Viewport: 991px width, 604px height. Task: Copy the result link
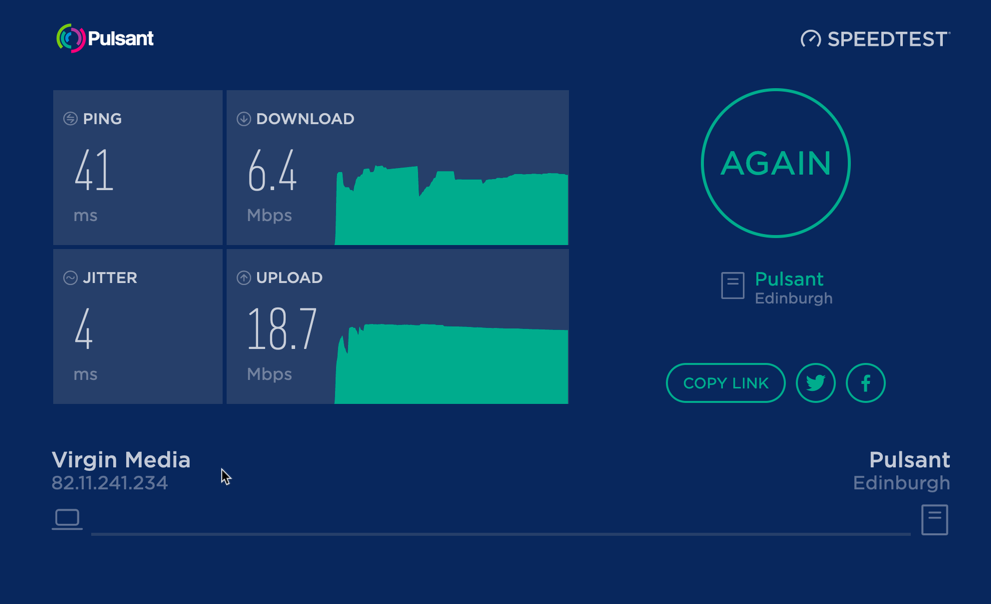pos(726,383)
